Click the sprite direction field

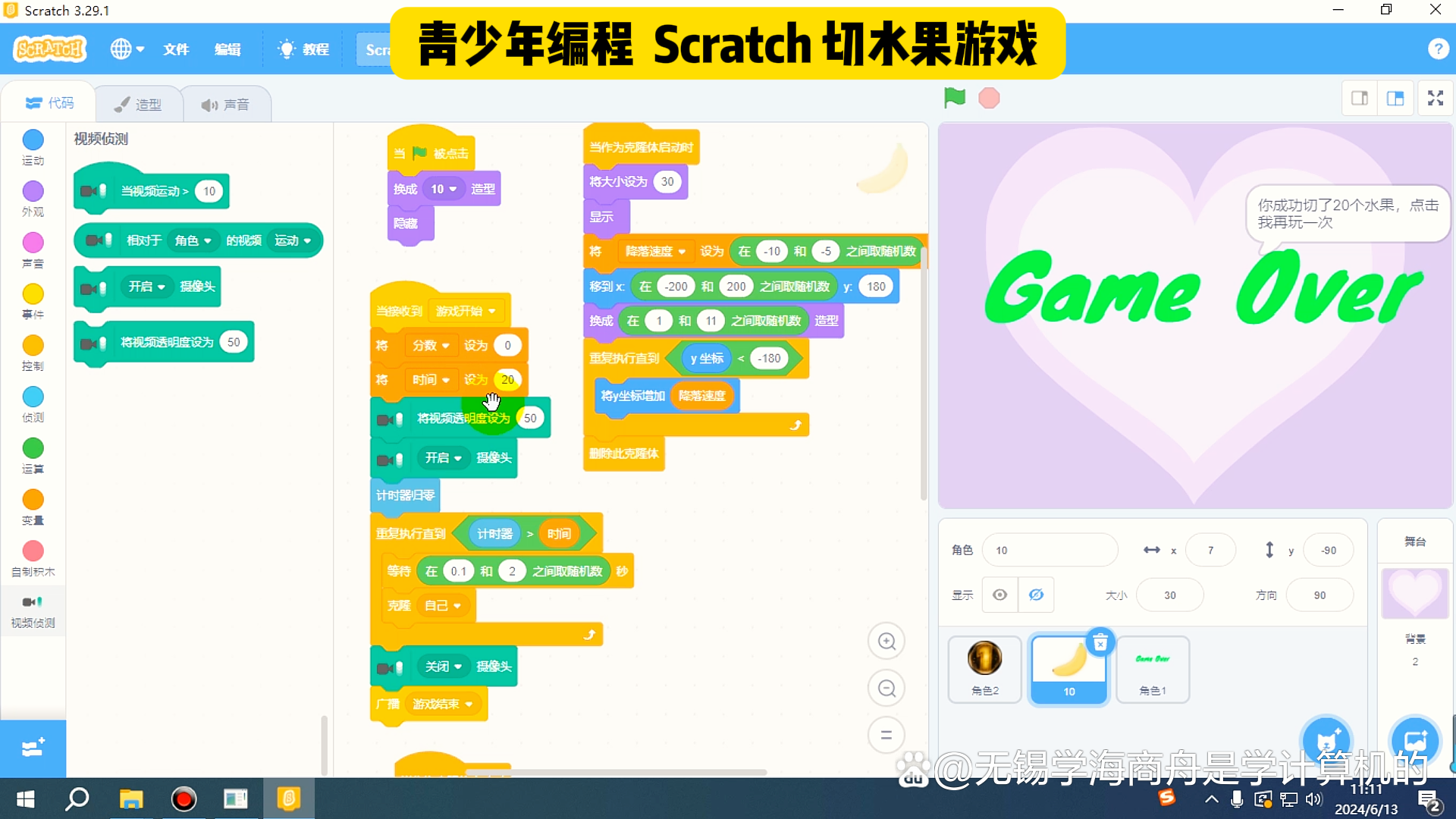pos(1319,595)
